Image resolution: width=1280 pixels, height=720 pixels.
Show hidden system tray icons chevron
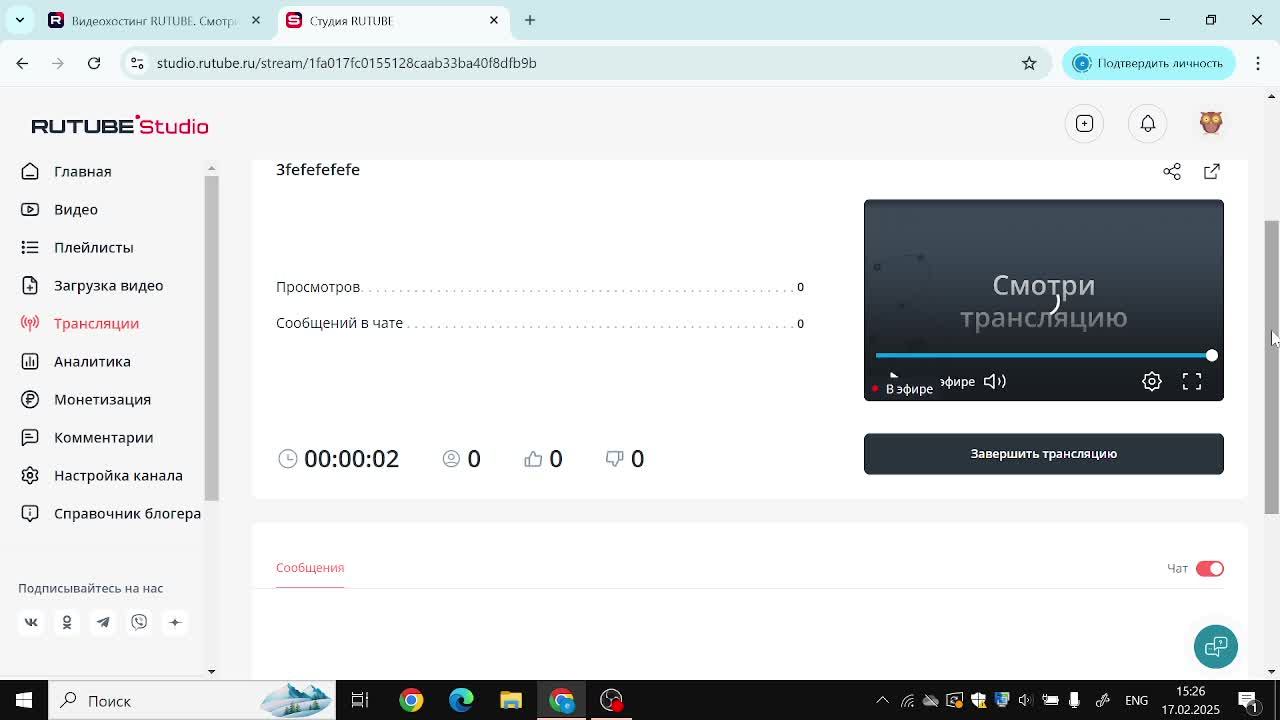tap(882, 701)
